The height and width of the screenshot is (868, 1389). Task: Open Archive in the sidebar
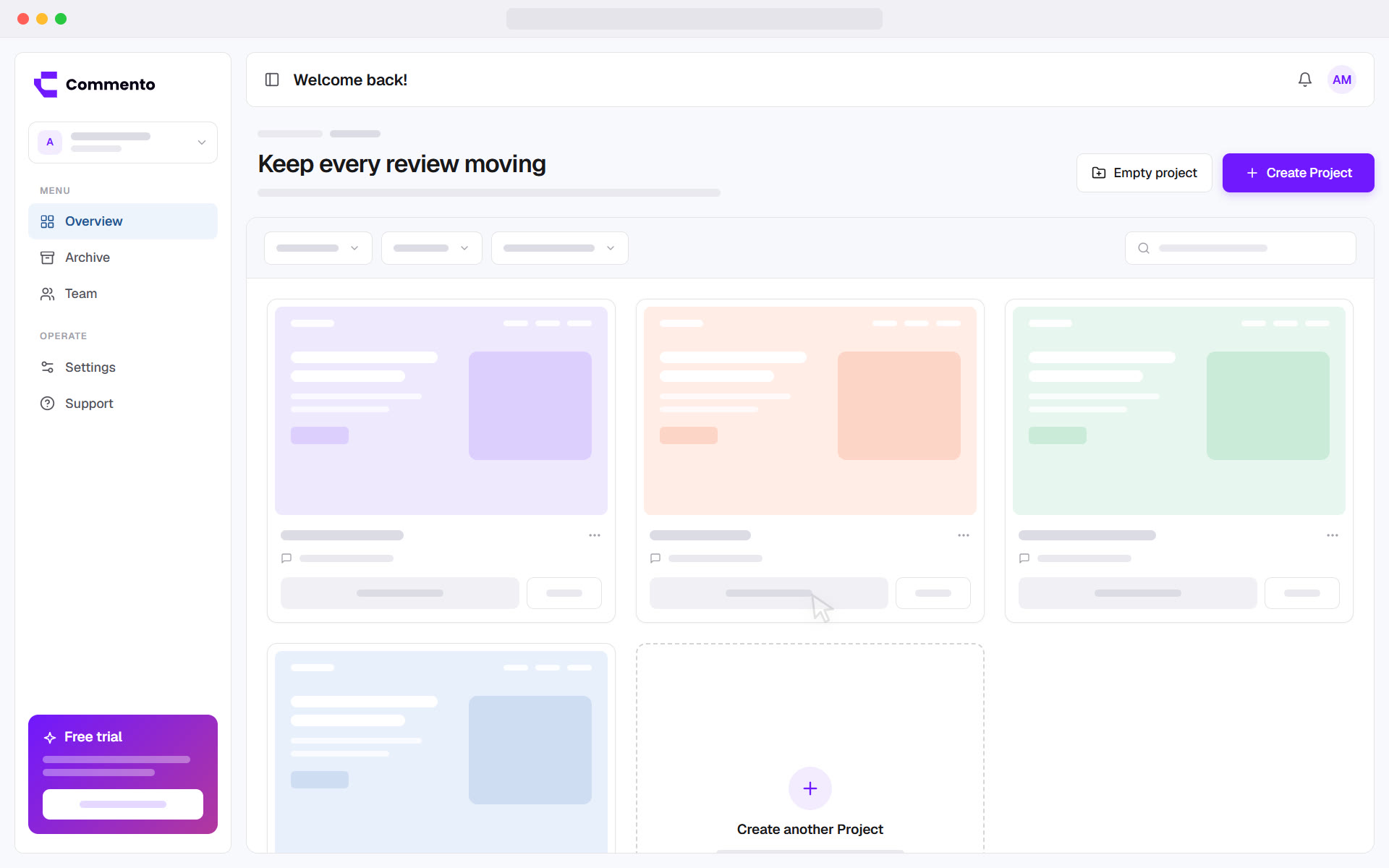[x=123, y=258]
